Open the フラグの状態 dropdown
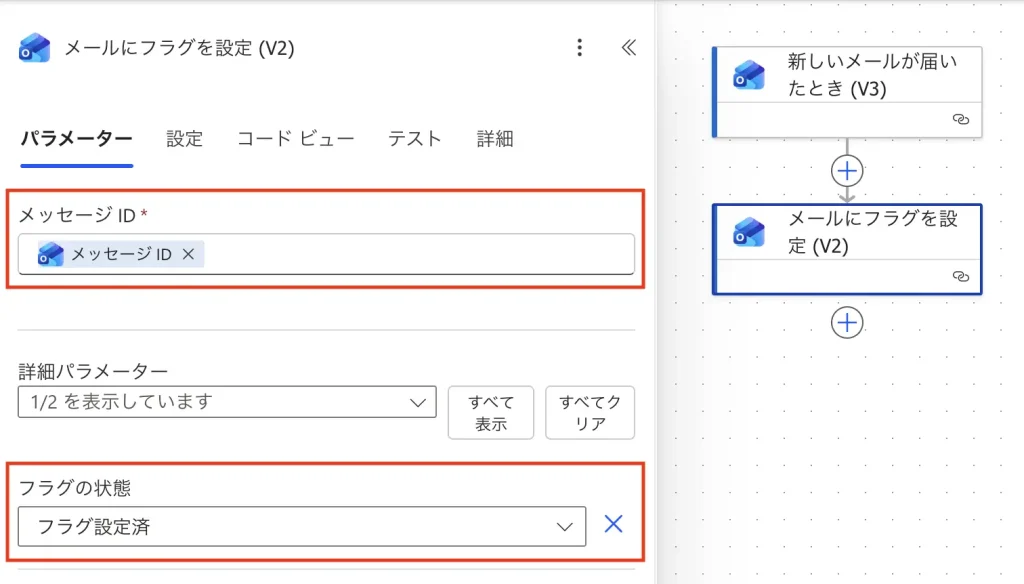 coord(301,526)
